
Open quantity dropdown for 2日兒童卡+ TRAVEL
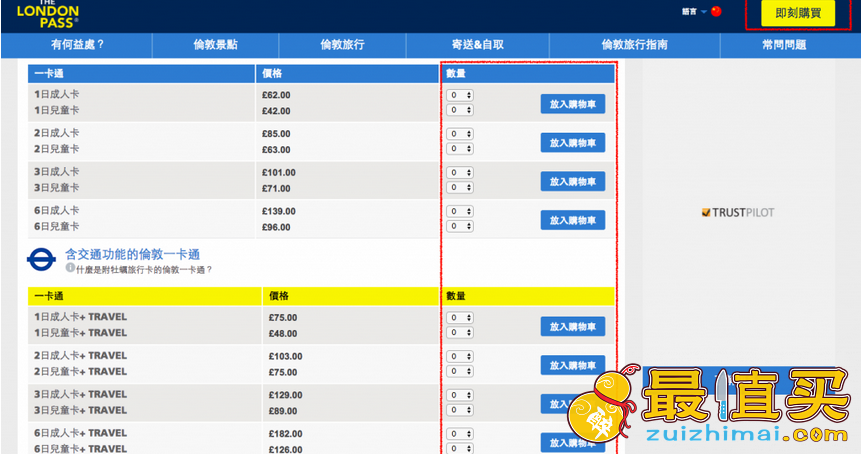(460, 371)
